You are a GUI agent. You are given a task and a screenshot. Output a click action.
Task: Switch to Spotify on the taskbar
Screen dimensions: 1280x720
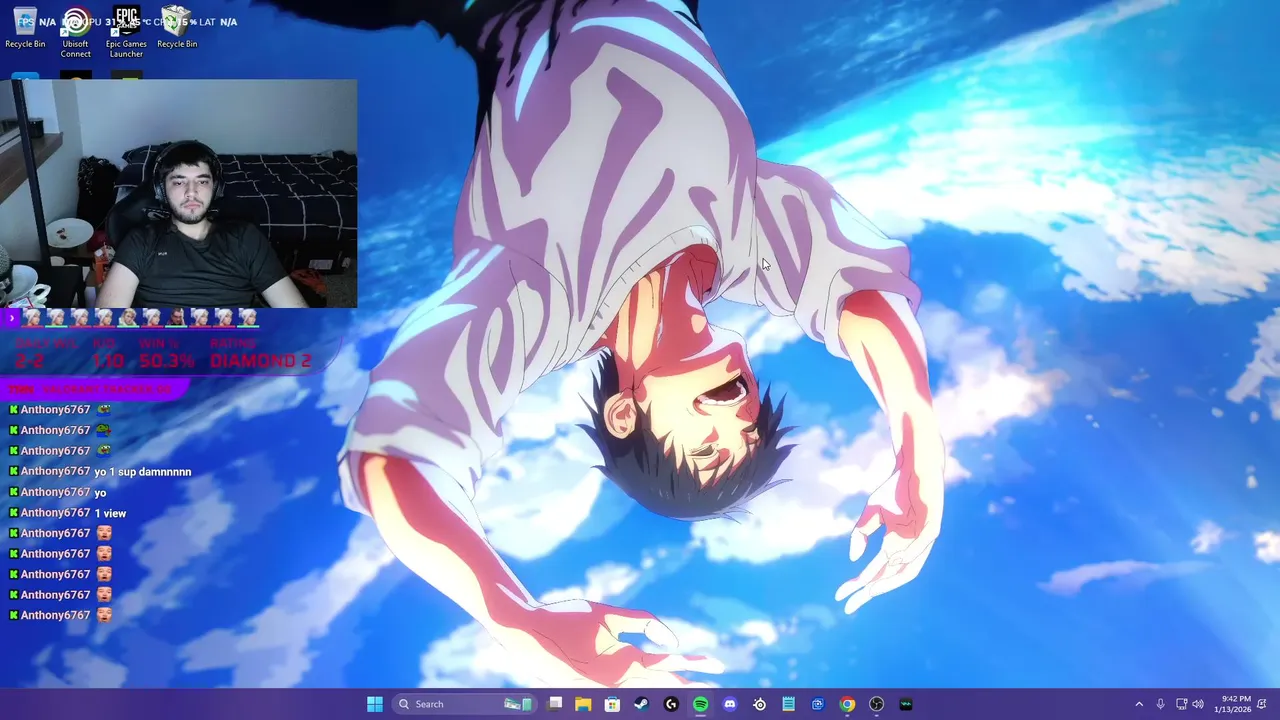(700, 704)
